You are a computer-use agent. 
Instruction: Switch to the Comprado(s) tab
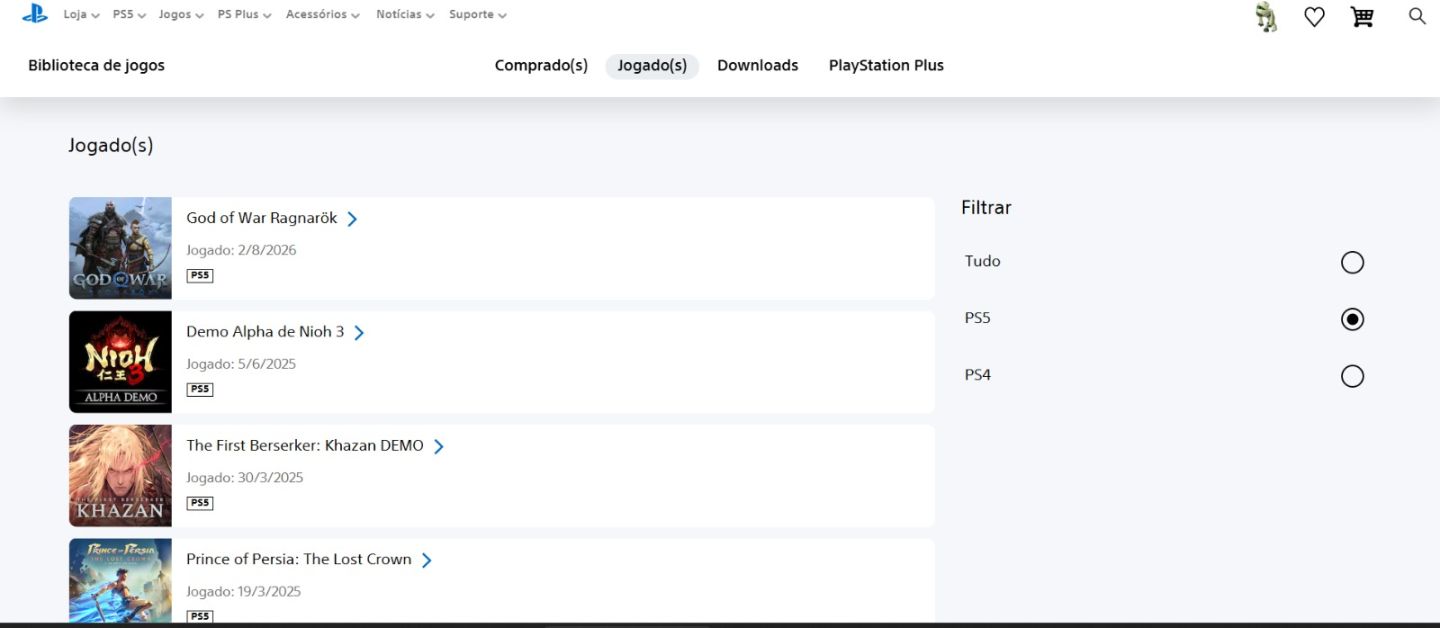click(541, 66)
